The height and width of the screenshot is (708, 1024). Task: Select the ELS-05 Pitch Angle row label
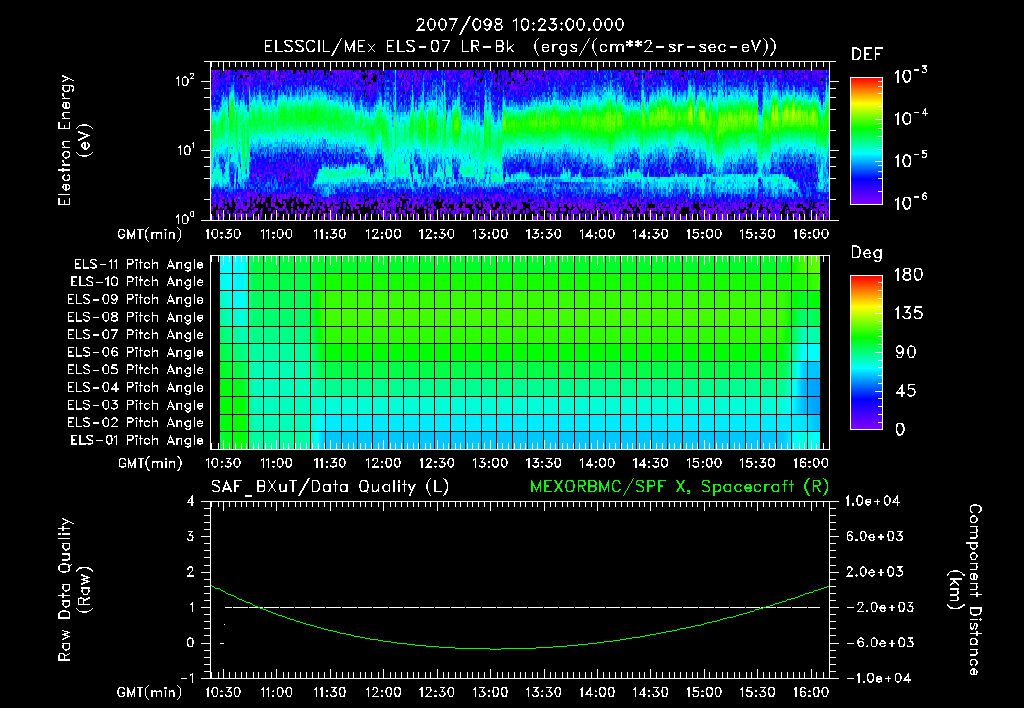(136, 370)
